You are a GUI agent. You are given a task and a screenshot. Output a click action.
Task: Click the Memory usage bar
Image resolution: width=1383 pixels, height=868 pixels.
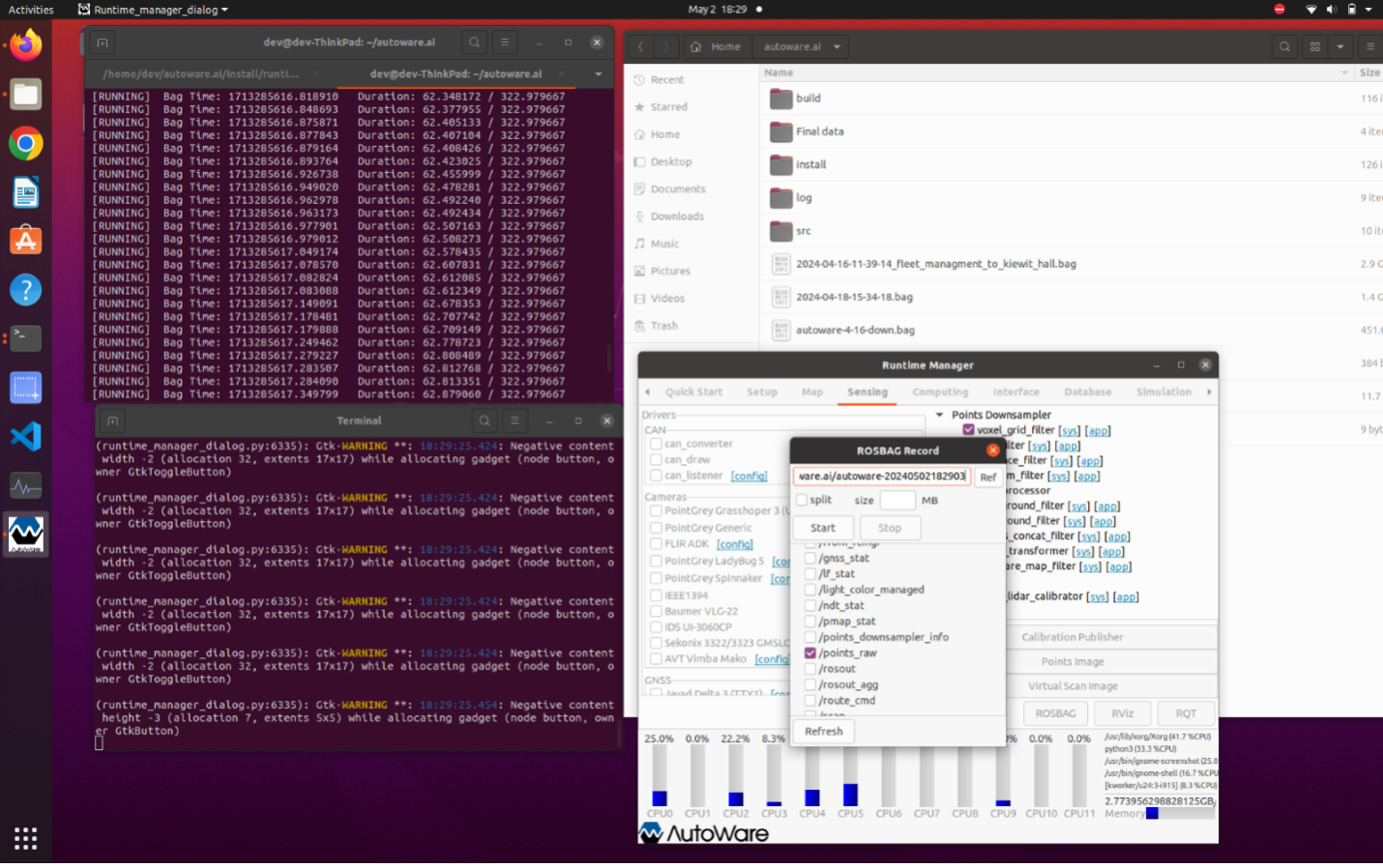coord(1180,814)
